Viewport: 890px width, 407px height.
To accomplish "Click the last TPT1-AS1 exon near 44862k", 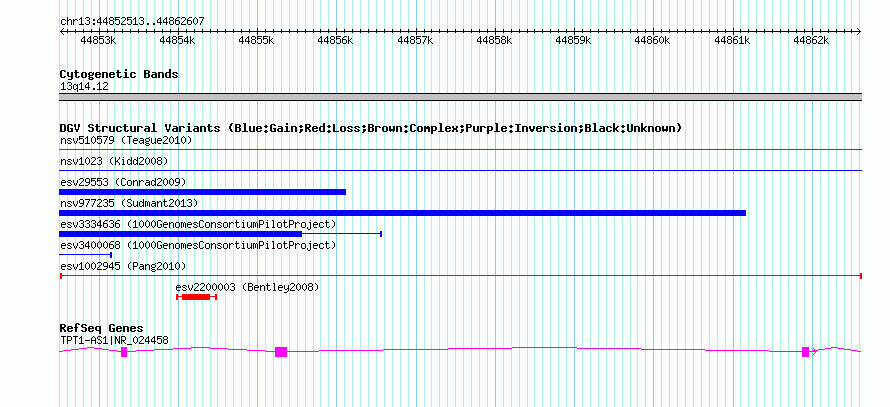I will pyautogui.click(x=805, y=352).
